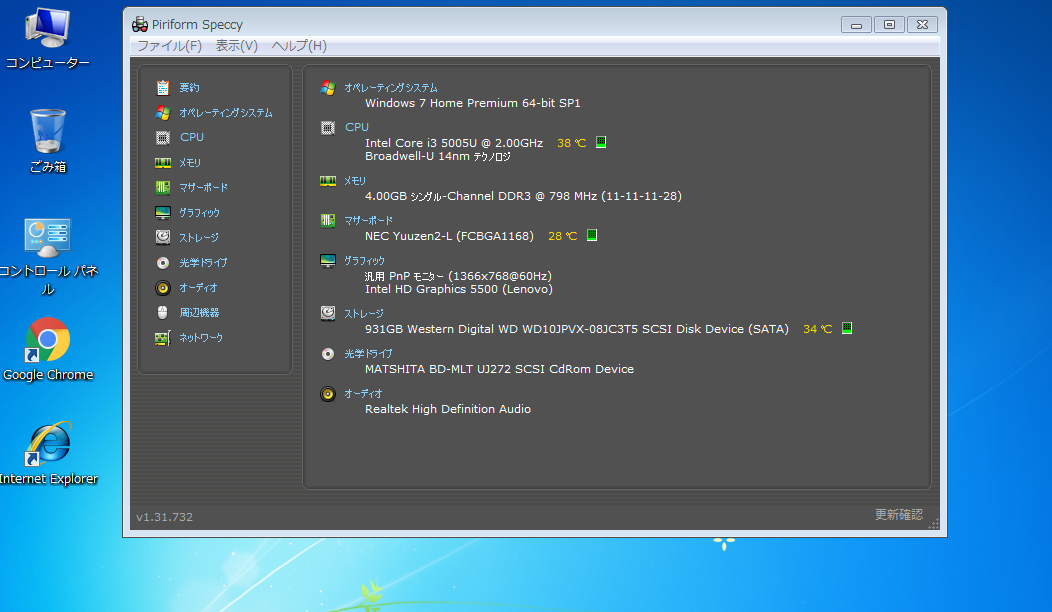Click the 4.00GB DDR3 memory text
The image size is (1052, 612).
pyautogui.click(x=523, y=196)
